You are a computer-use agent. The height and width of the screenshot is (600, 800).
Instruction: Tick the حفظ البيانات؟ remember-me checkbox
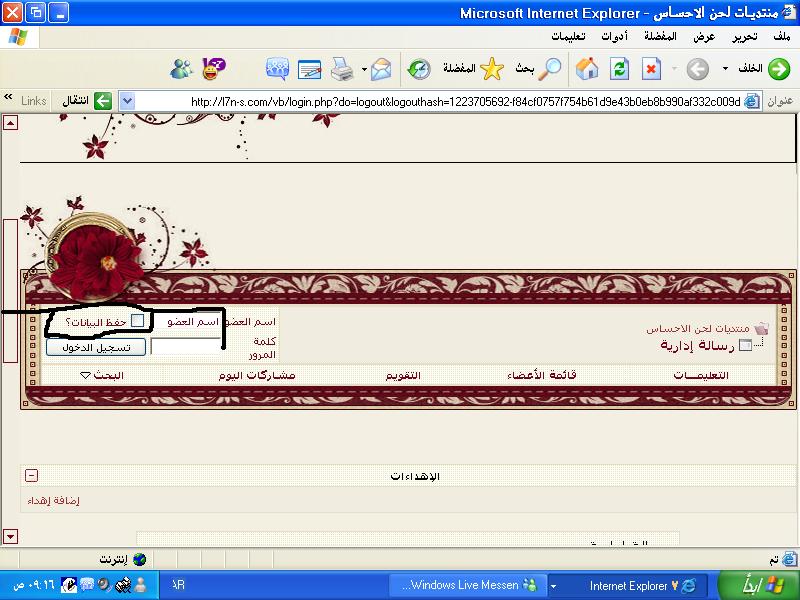pyautogui.click(x=137, y=320)
